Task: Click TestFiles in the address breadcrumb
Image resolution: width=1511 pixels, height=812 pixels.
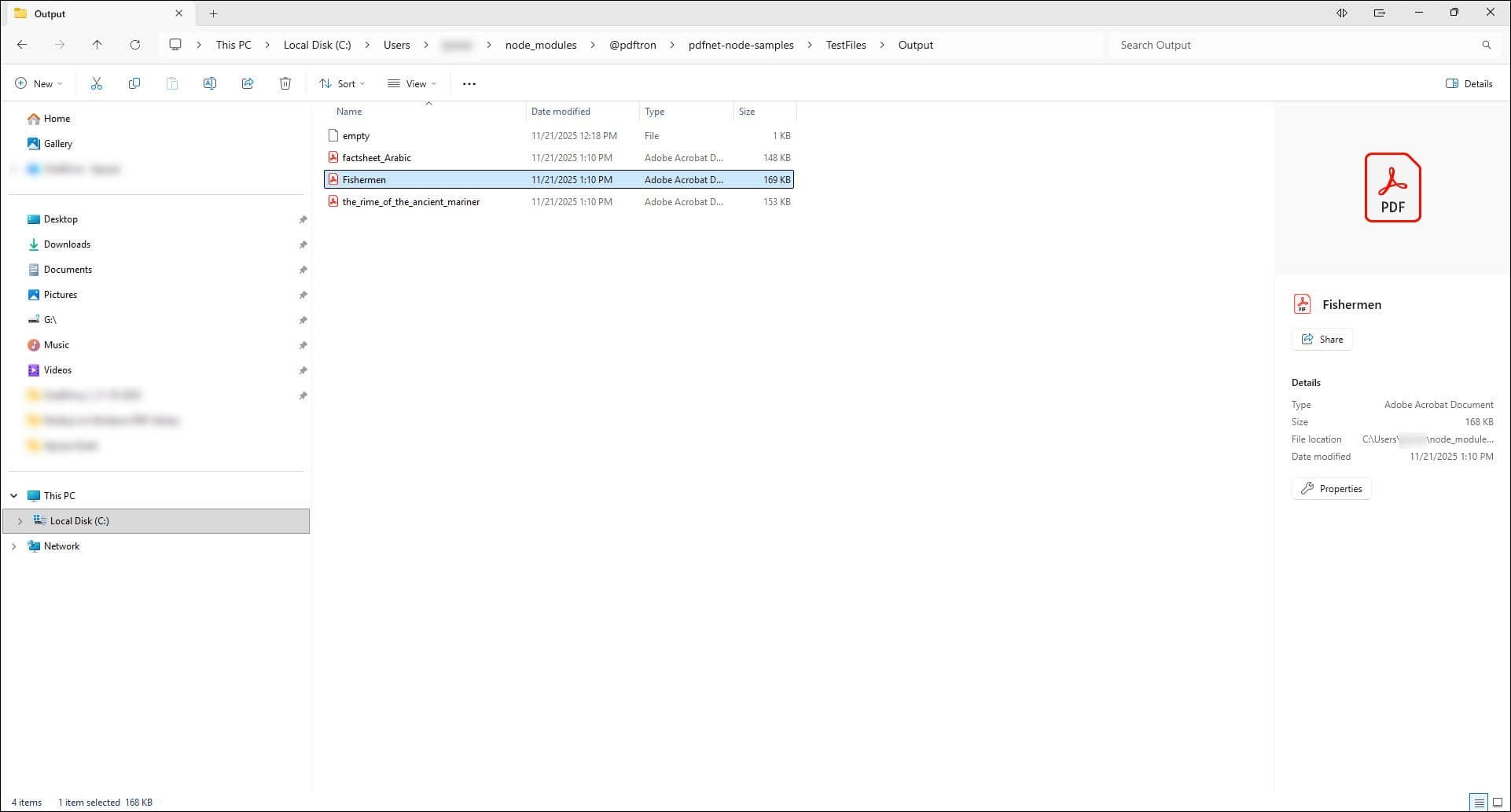Action: pos(845,45)
